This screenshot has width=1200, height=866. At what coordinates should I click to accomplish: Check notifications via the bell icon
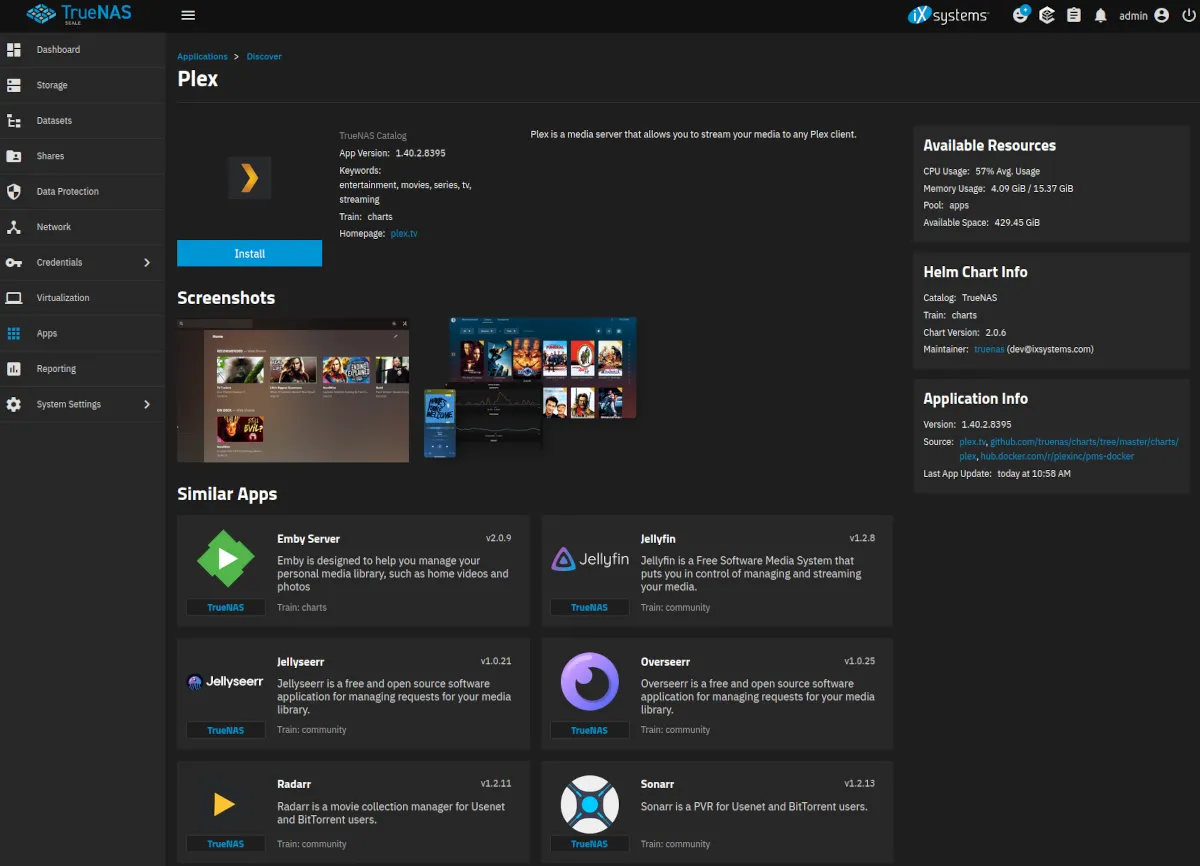point(1100,15)
